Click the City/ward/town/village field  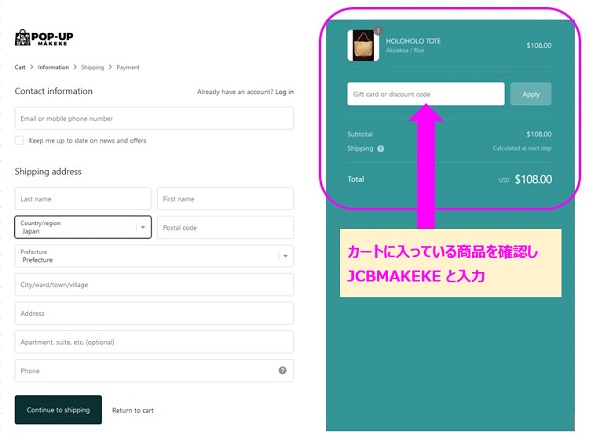154,285
